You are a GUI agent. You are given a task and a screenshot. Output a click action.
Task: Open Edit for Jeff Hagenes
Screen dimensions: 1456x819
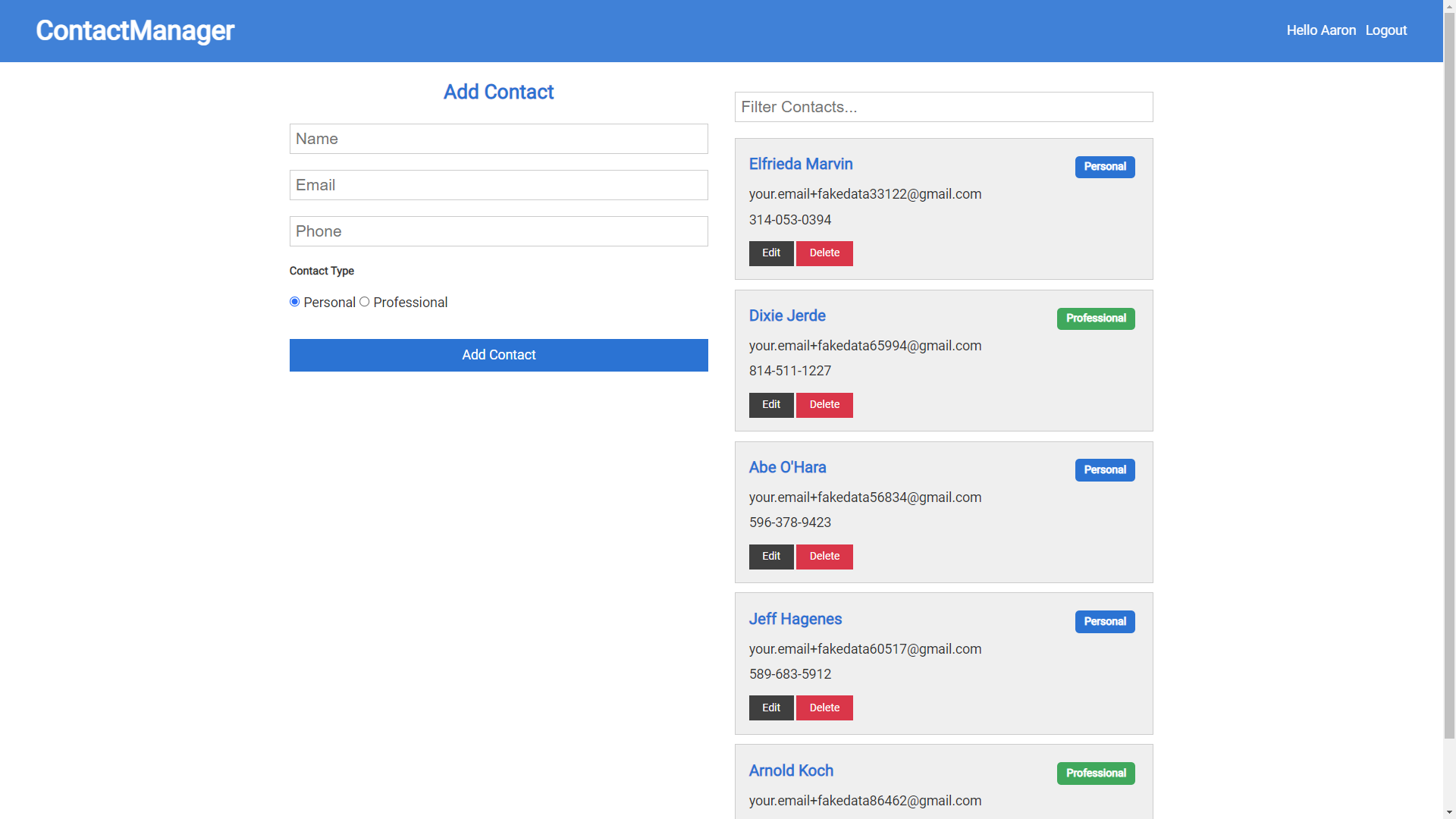click(770, 708)
